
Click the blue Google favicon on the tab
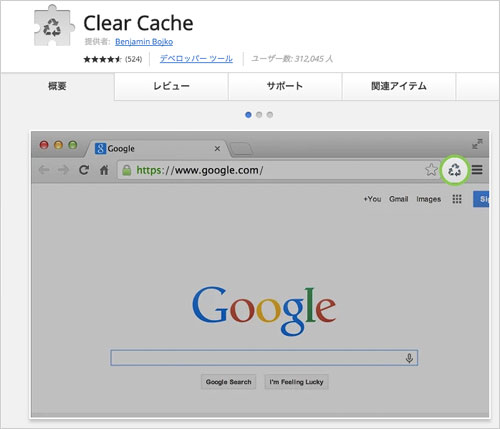100,148
